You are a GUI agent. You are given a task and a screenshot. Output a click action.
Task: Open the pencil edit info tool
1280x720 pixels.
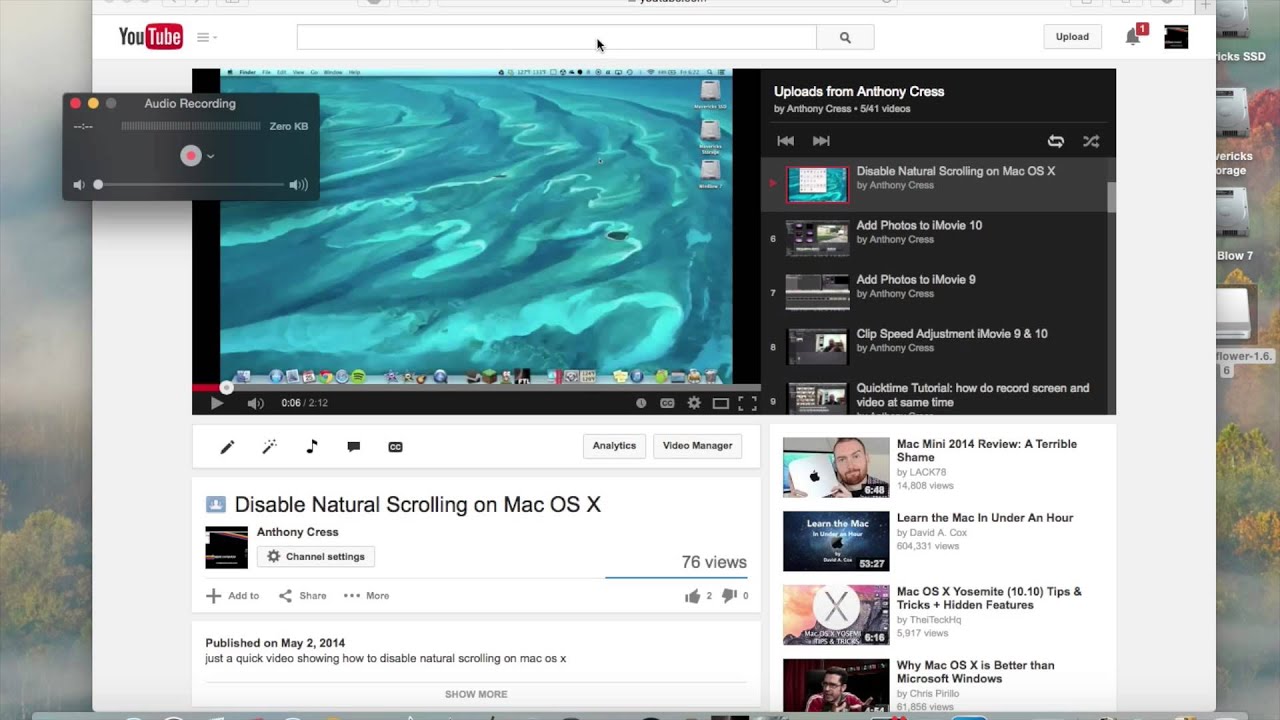click(227, 447)
